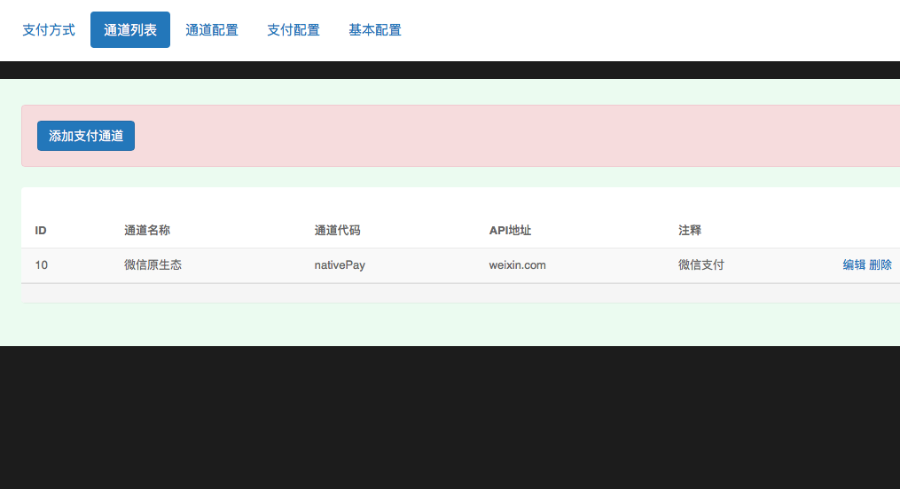Switch to the 支付方式 tab
The width and height of the screenshot is (900, 489).
click(x=49, y=30)
